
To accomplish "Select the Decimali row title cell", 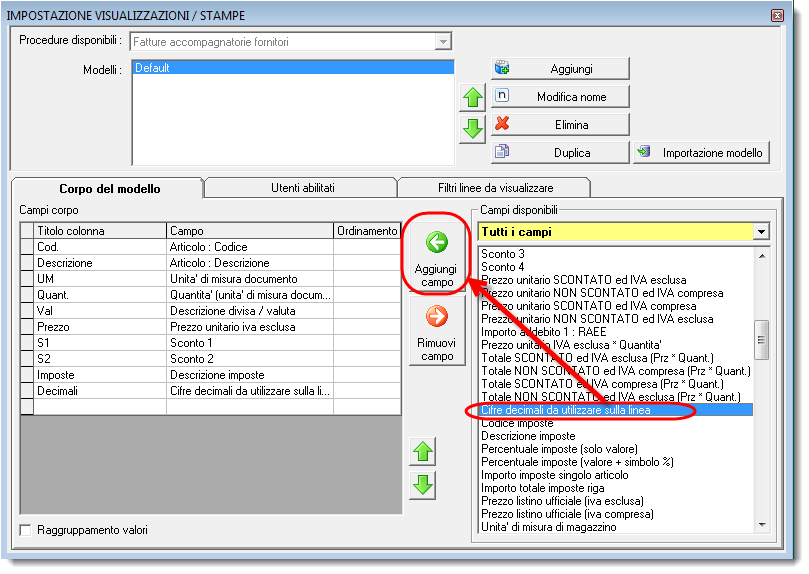I will (x=100, y=391).
